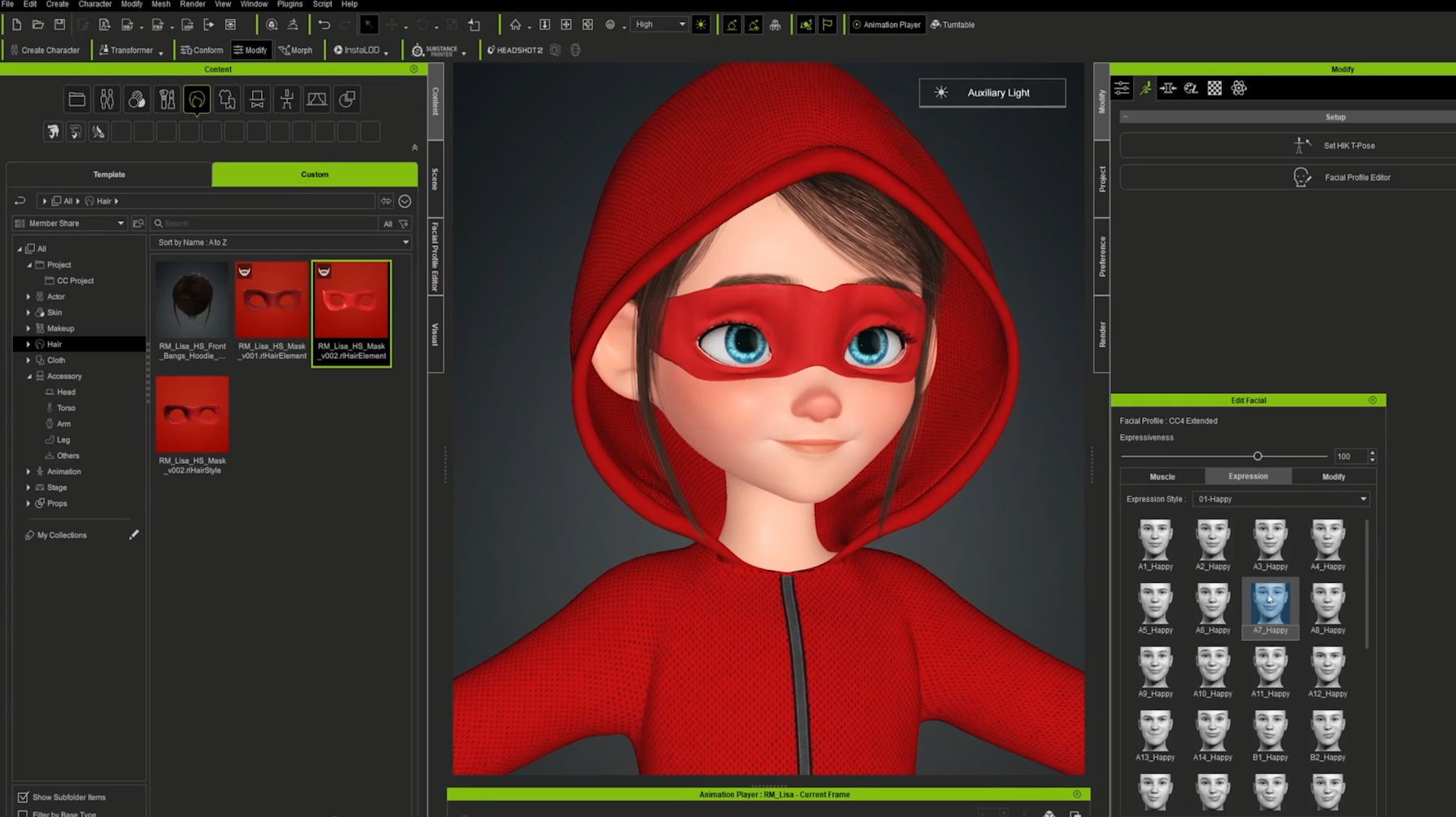Toggle the Animation Player button
This screenshot has width=1456, height=817.
point(886,24)
